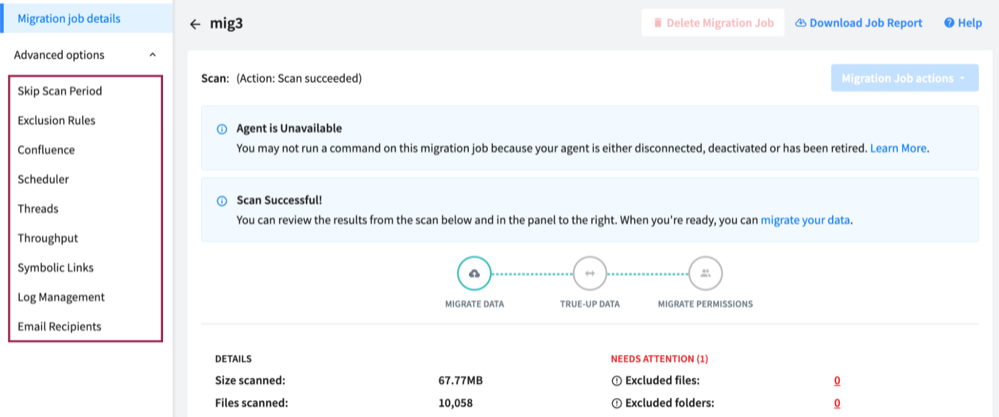Follow the migrate your data link

(x=805, y=220)
